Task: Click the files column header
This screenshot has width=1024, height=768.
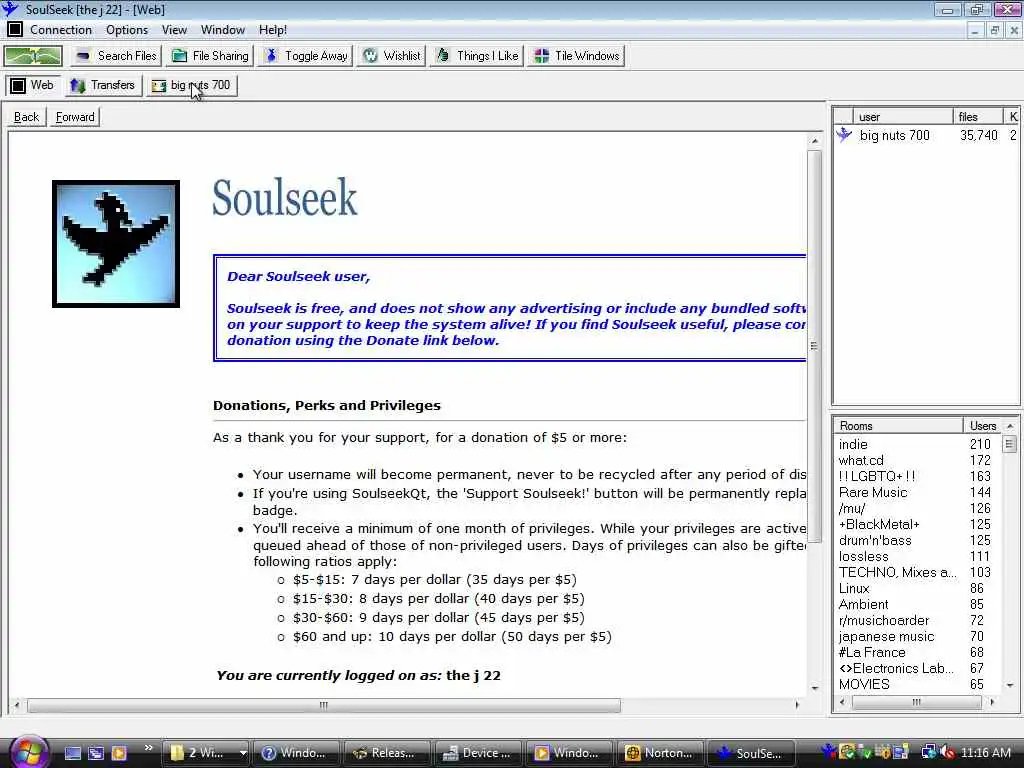Action: 977,117
